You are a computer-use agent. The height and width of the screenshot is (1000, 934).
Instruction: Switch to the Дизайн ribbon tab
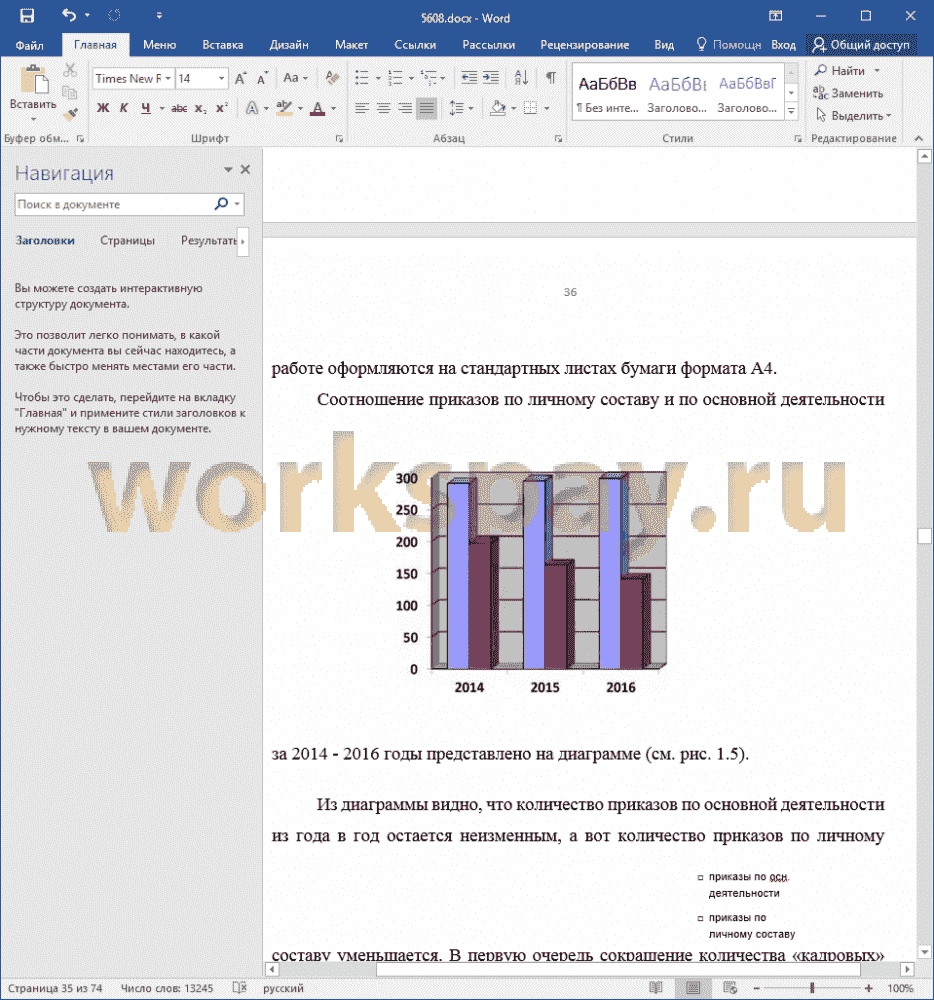(x=289, y=45)
